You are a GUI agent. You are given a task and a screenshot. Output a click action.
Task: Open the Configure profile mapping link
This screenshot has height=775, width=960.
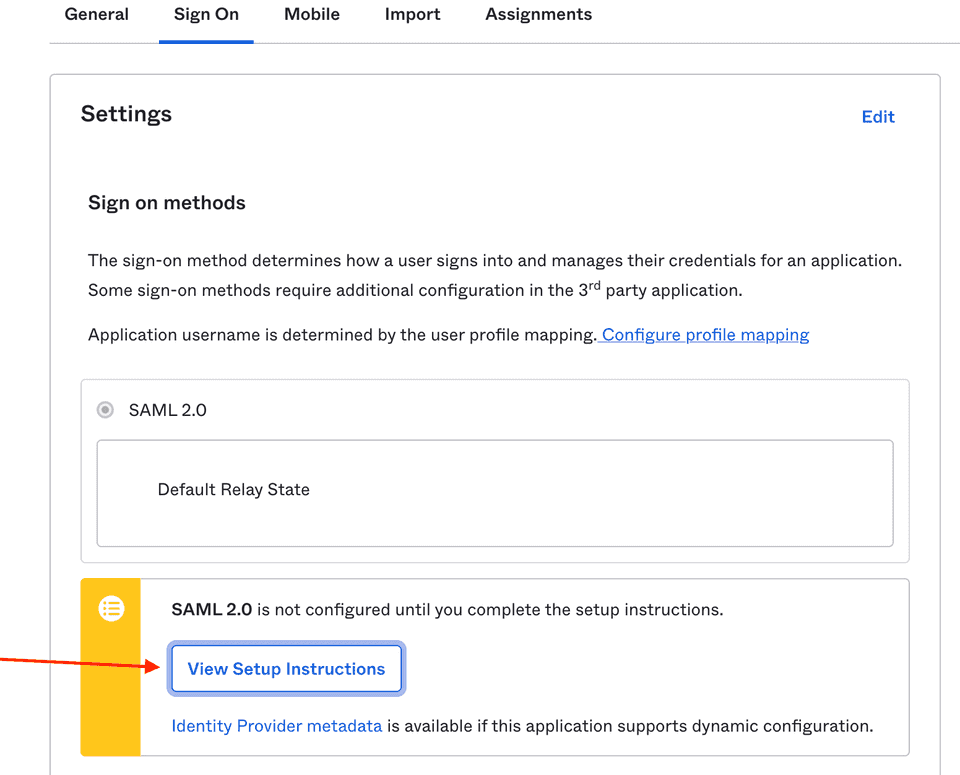pos(706,335)
